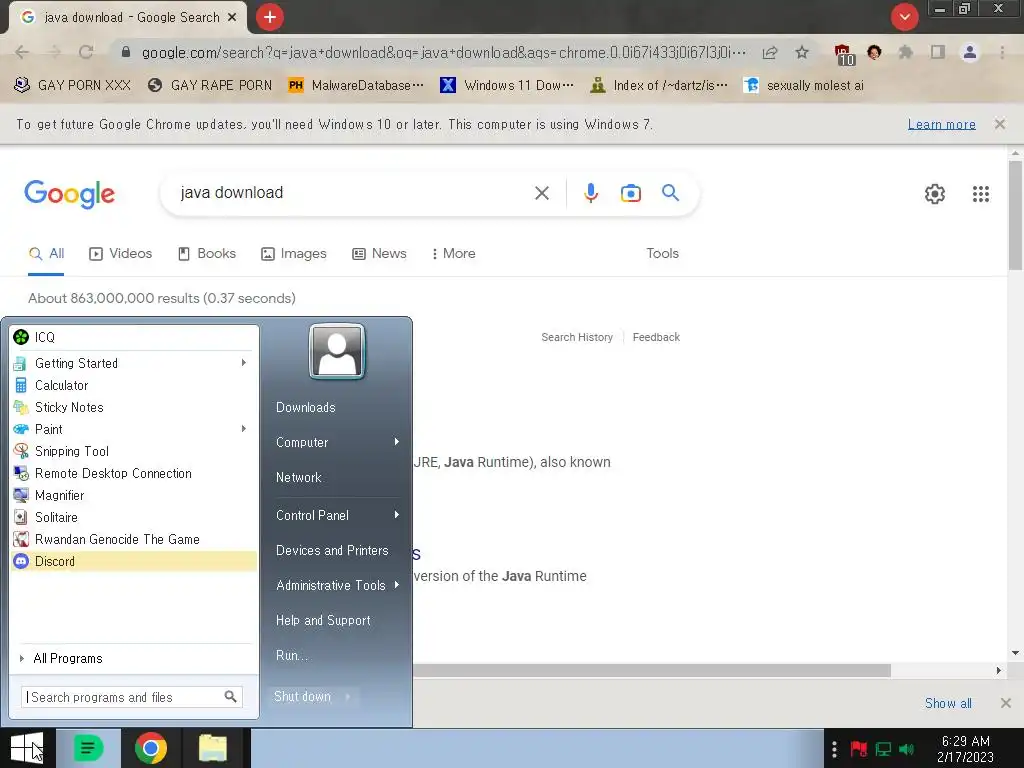Expand the Control Panel submenu arrow
Viewport: 1024px width, 768px height.
click(396, 515)
